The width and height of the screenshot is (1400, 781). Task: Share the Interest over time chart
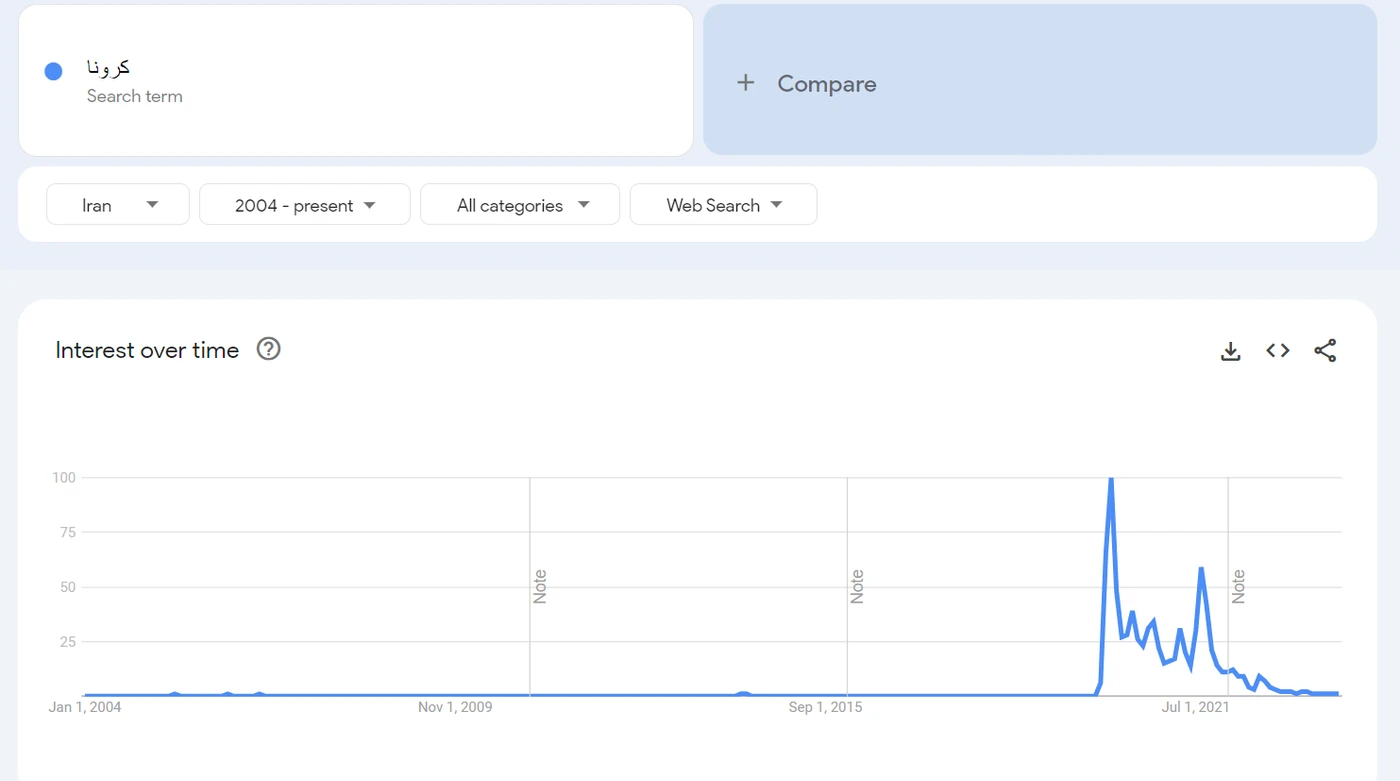pos(1325,351)
